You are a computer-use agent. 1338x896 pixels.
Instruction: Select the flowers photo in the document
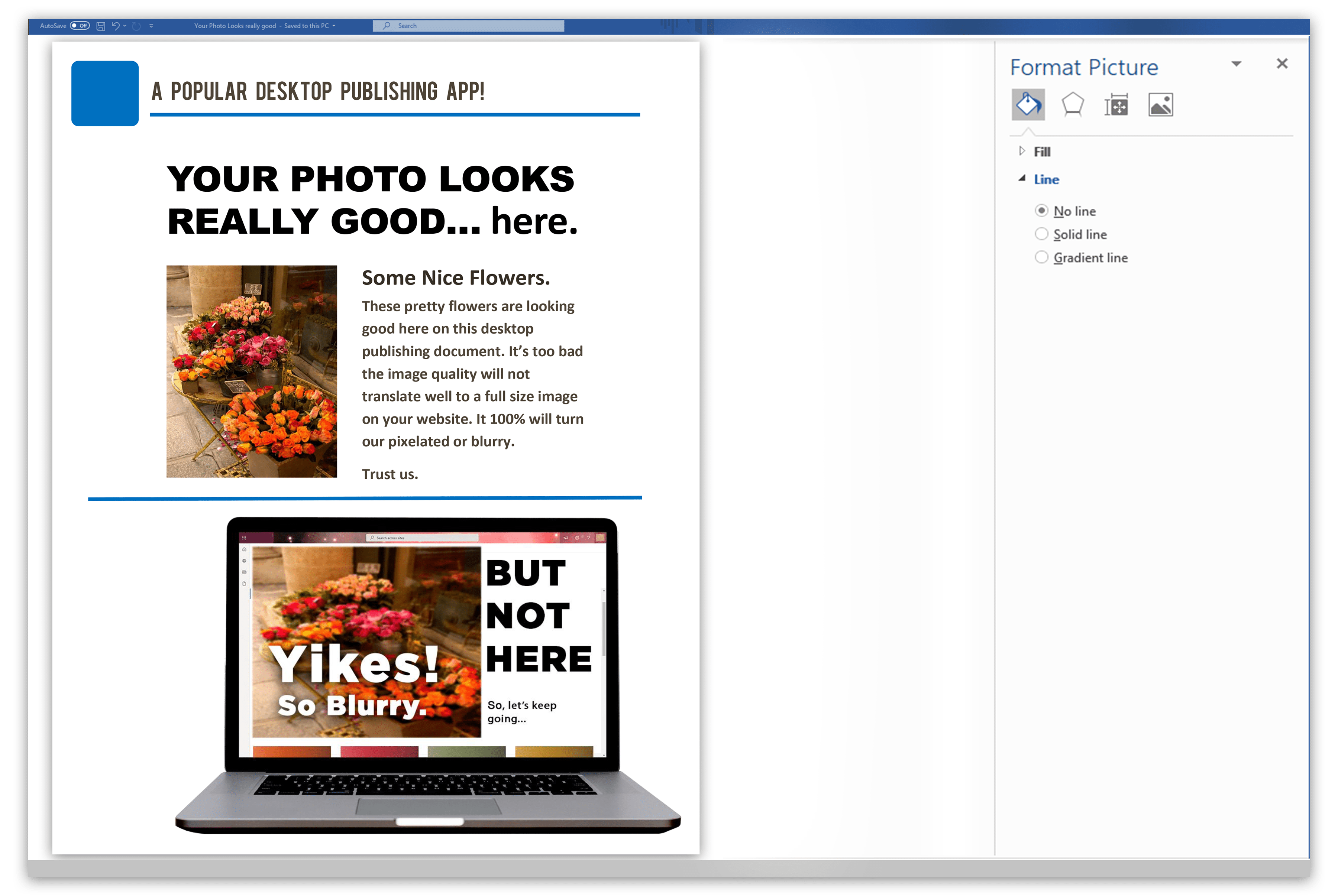(252, 371)
